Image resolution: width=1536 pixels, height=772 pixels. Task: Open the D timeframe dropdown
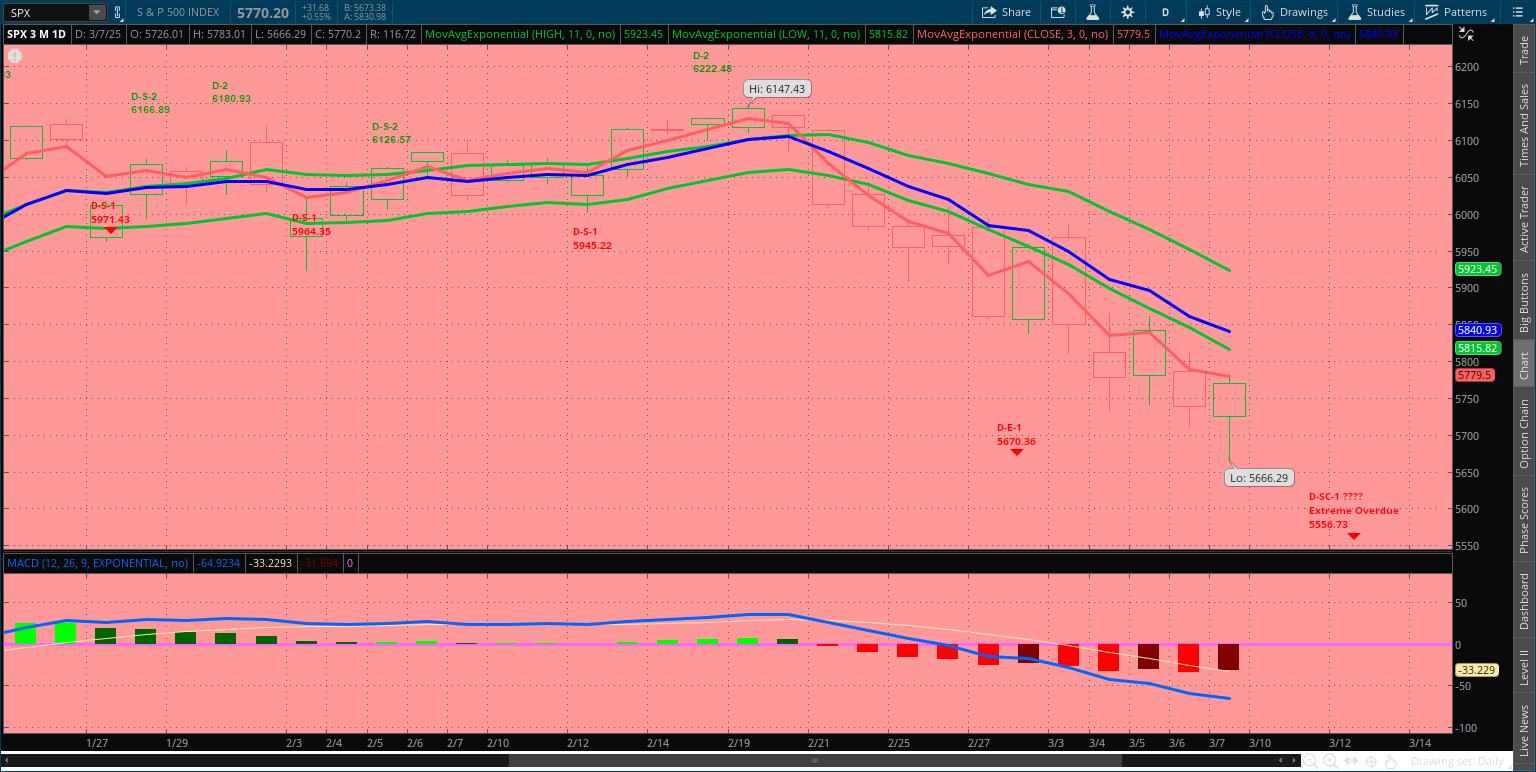[1165, 12]
